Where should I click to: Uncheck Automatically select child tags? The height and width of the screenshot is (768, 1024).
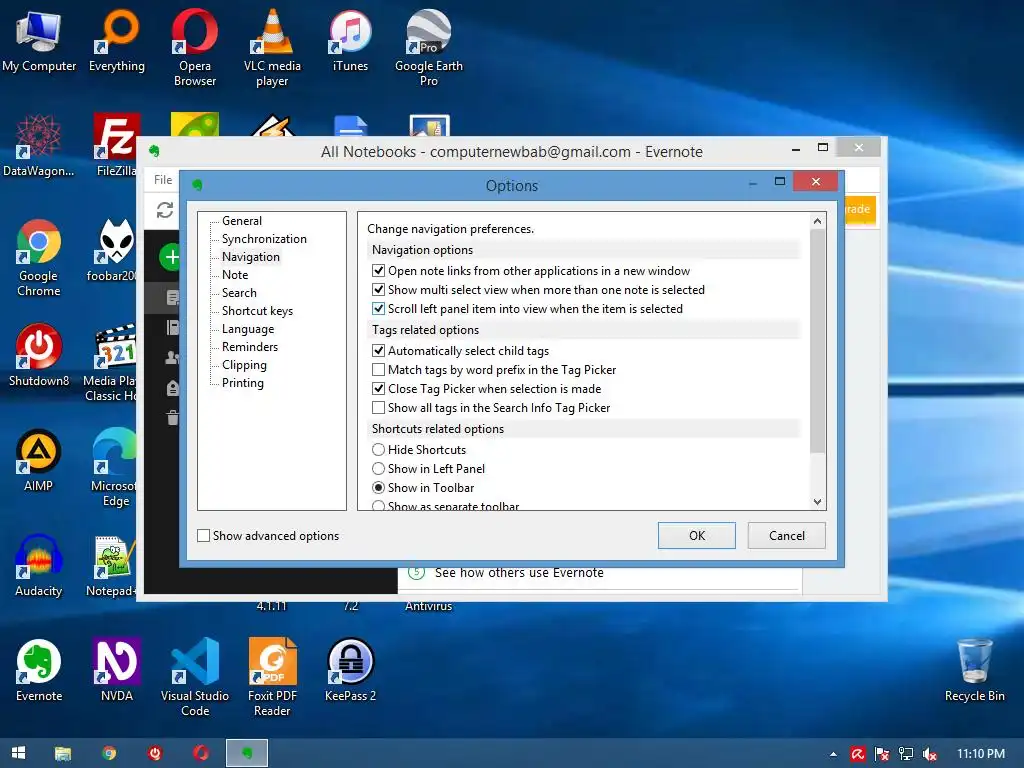click(378, 351)
